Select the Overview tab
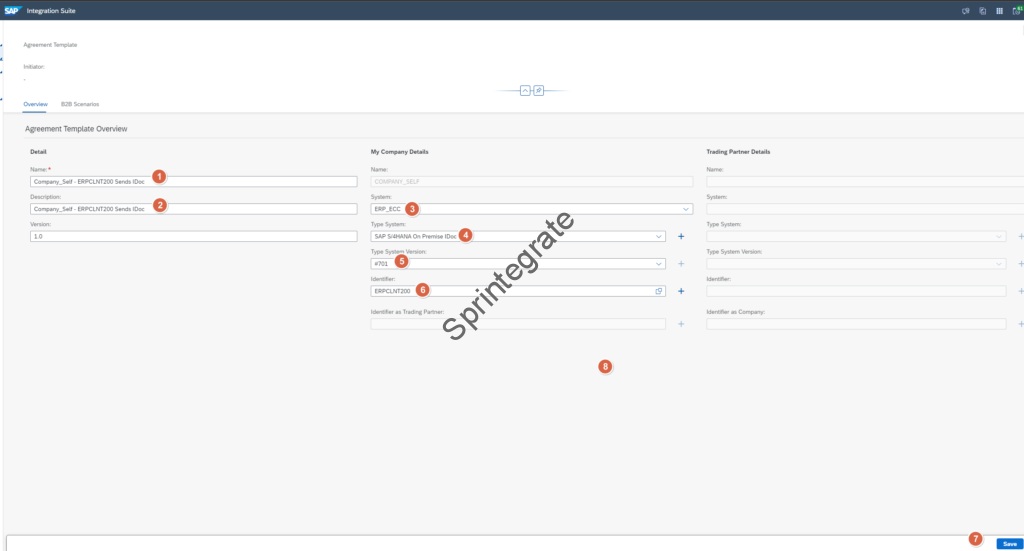 (x=35, y=104)
